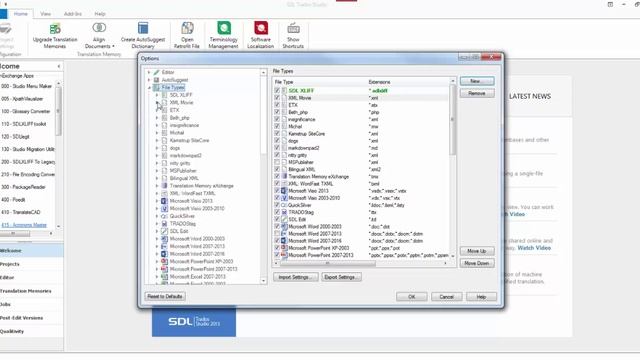
Task: Click the Software Localization ribbon icon
Action: pyautogui.click(x=261, y=28)
